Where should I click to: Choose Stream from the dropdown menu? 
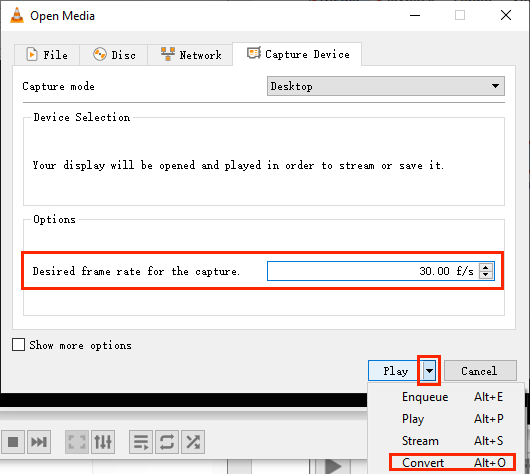coord(446,441)
